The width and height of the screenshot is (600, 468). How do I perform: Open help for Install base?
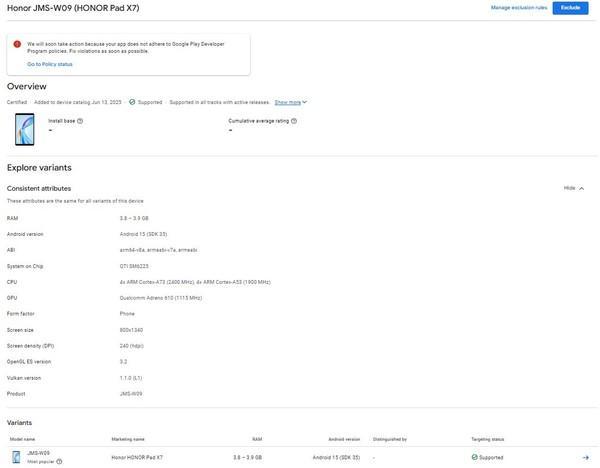[x=80, y=120]
